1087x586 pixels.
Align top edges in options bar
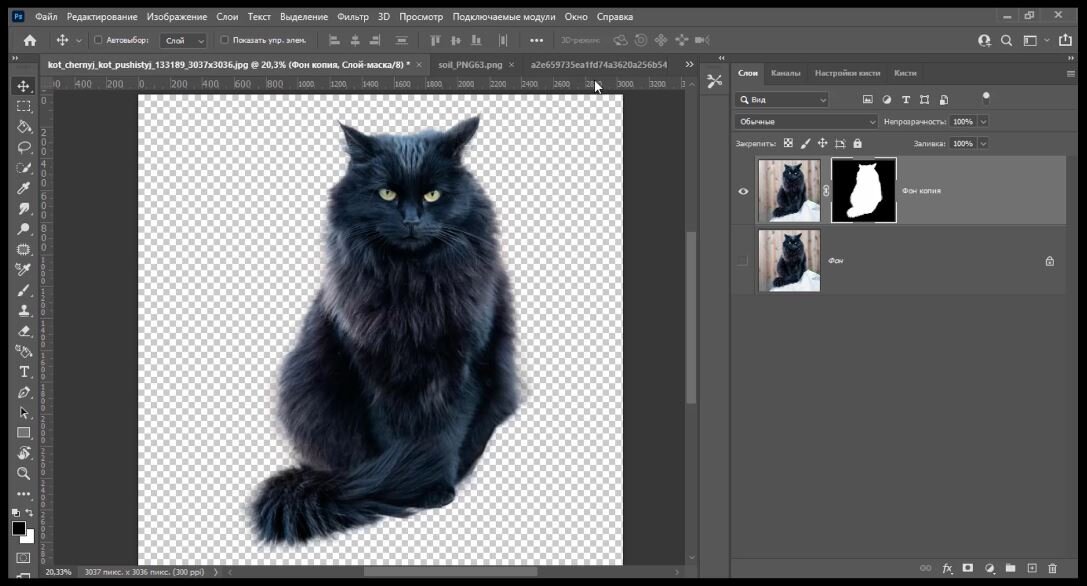435,40
